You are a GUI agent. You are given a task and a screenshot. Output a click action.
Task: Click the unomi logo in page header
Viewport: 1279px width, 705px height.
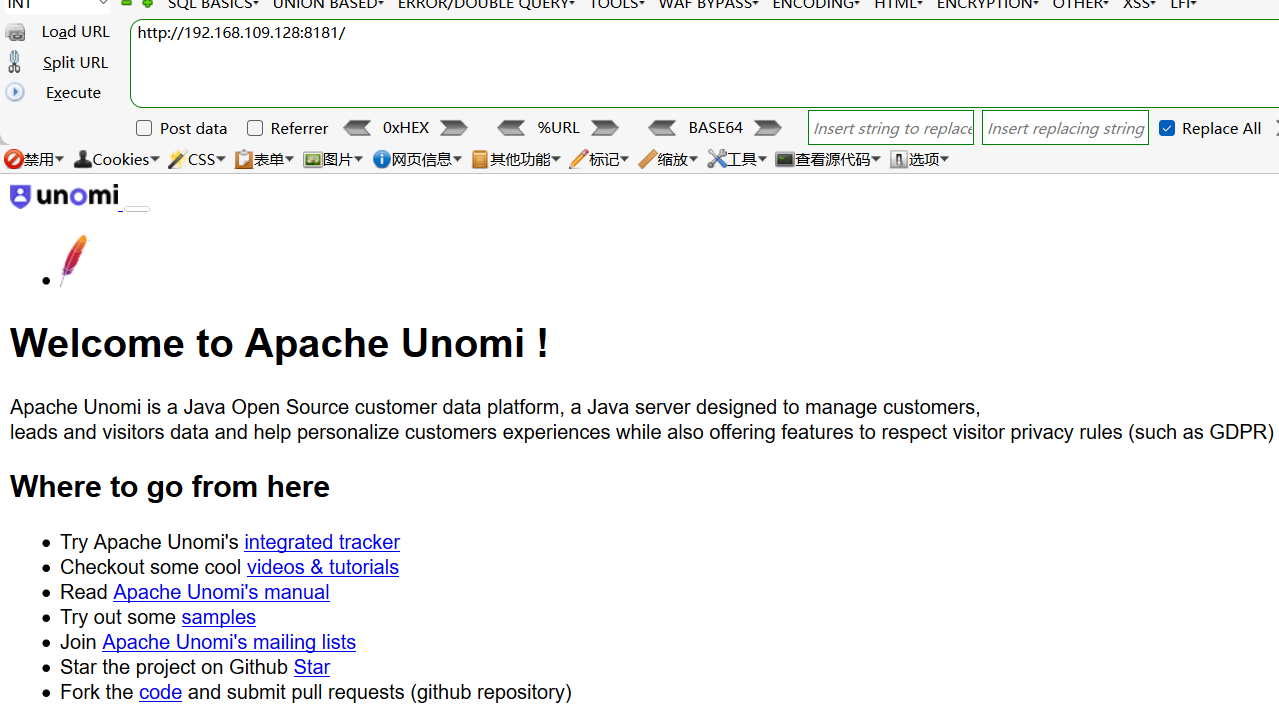(64, 196)
